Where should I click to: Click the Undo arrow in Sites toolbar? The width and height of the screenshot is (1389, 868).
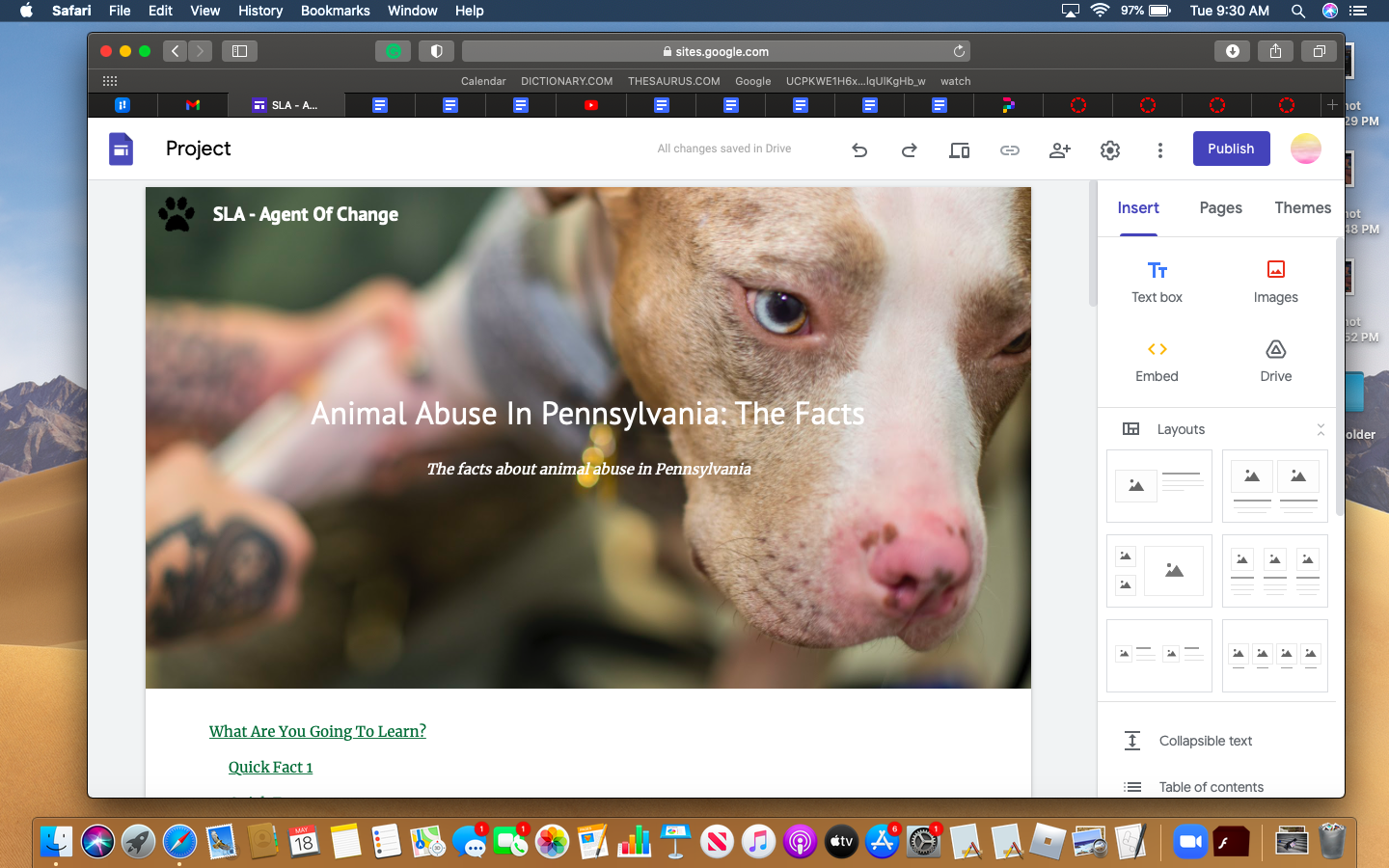[859, 149]
